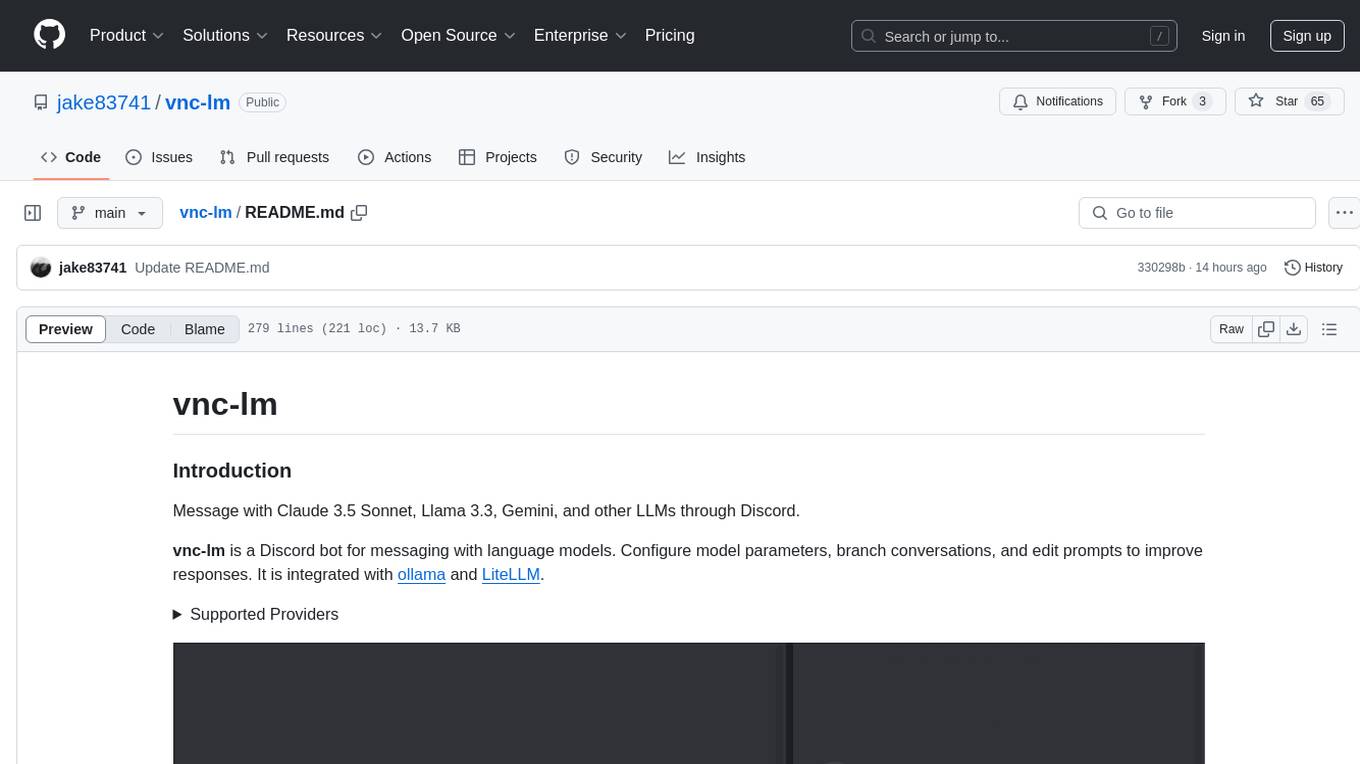Switch to the Pull requests tab
The height and width of the screenshot is (764, 1360).
pyautogui.click(x=274, y=157)
